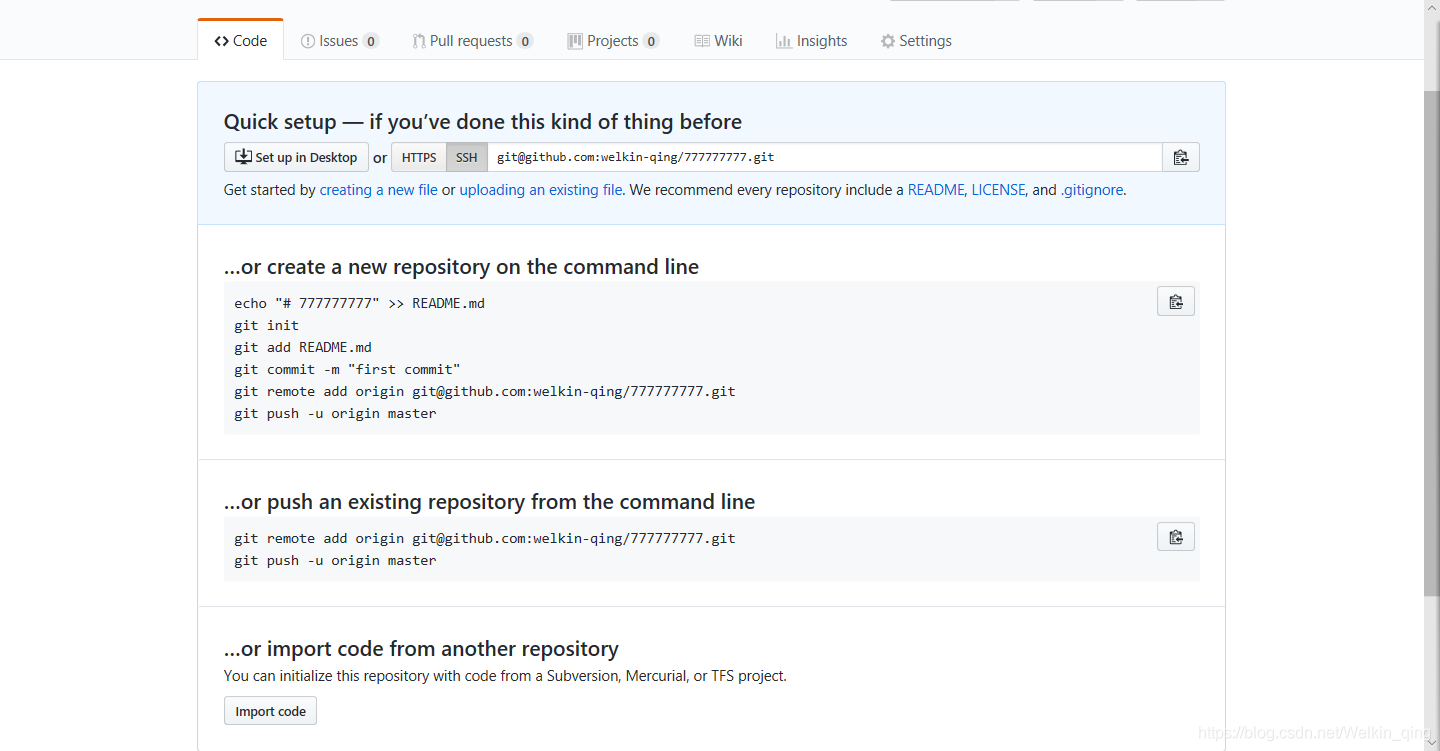Open repository Settings tab

(916, 41)
